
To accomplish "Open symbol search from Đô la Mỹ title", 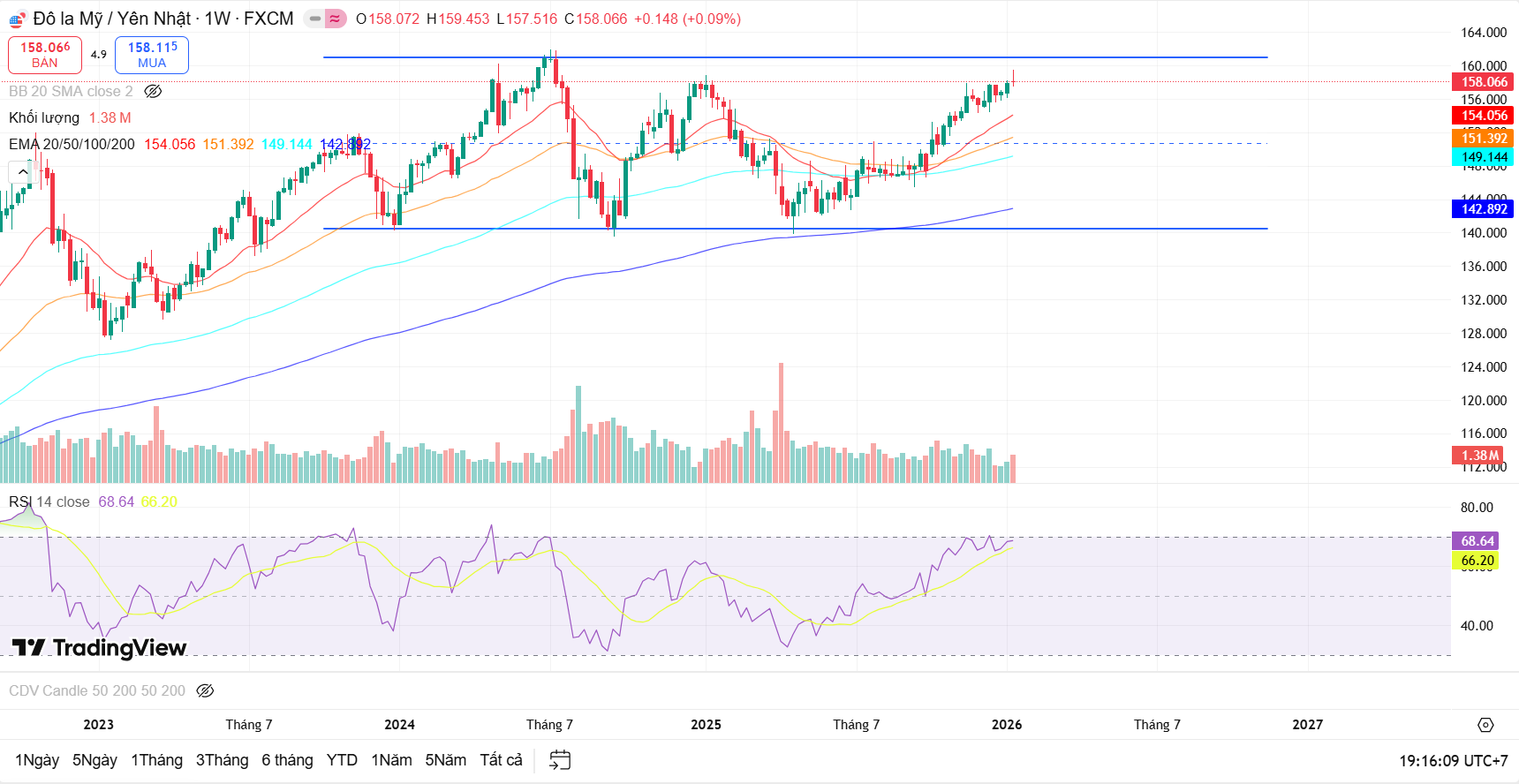I will 111,19.
